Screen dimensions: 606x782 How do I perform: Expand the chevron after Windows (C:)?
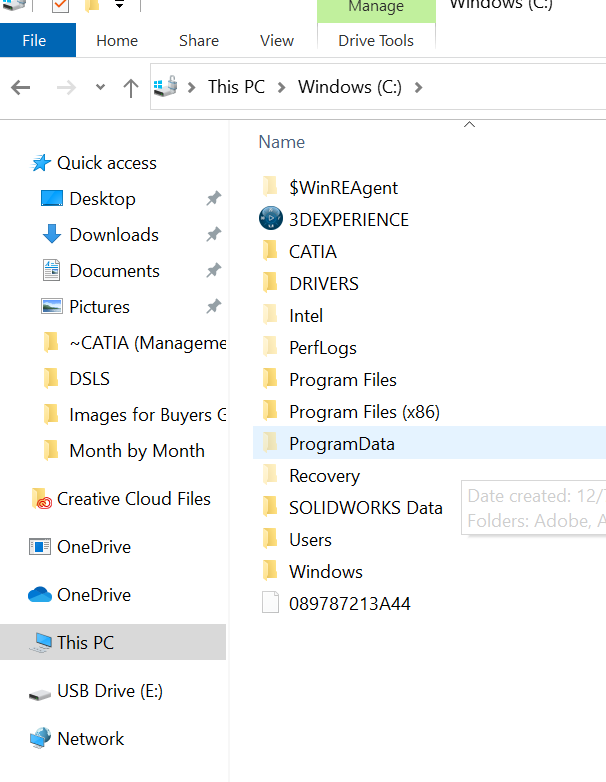(418, 88)
